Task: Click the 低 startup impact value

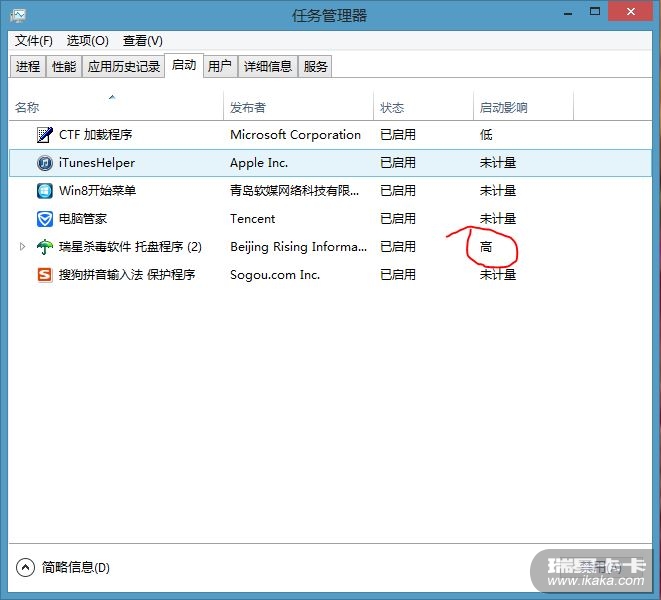Action: coord(486,135)
